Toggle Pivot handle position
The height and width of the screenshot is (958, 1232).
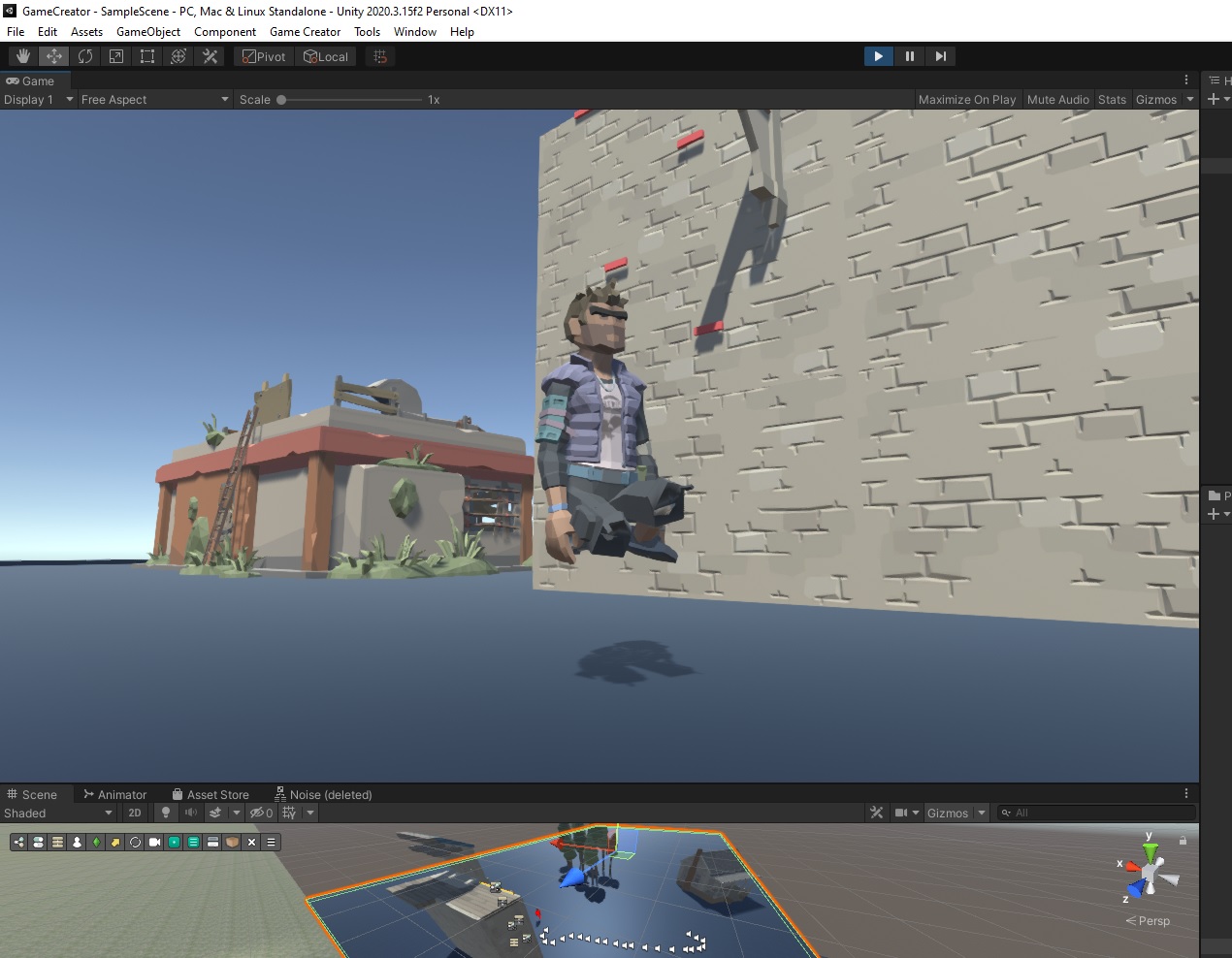point(264,56)
